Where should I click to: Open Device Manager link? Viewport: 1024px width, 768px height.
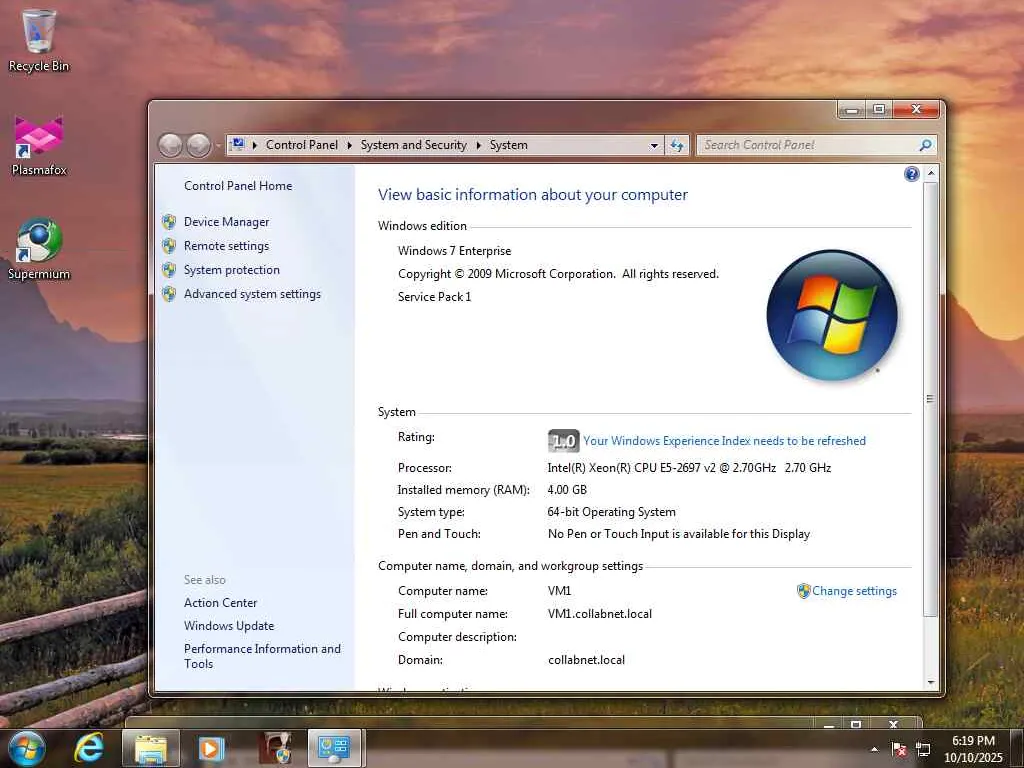(226, 221)
